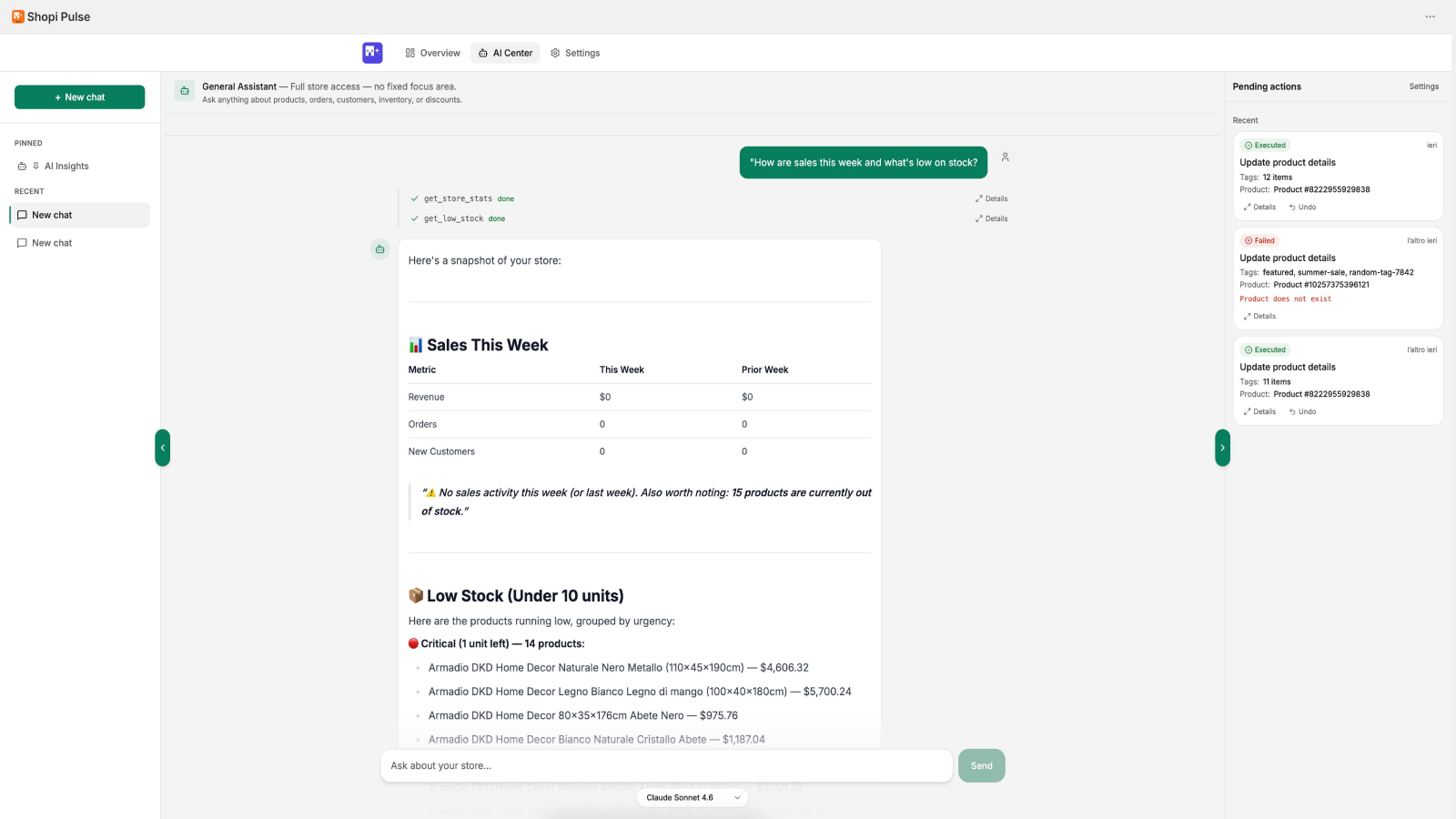Viewport: 1456px width, 819px height.
Task: Click the purple app icon beside Overview
Action: tap(372, 53)
